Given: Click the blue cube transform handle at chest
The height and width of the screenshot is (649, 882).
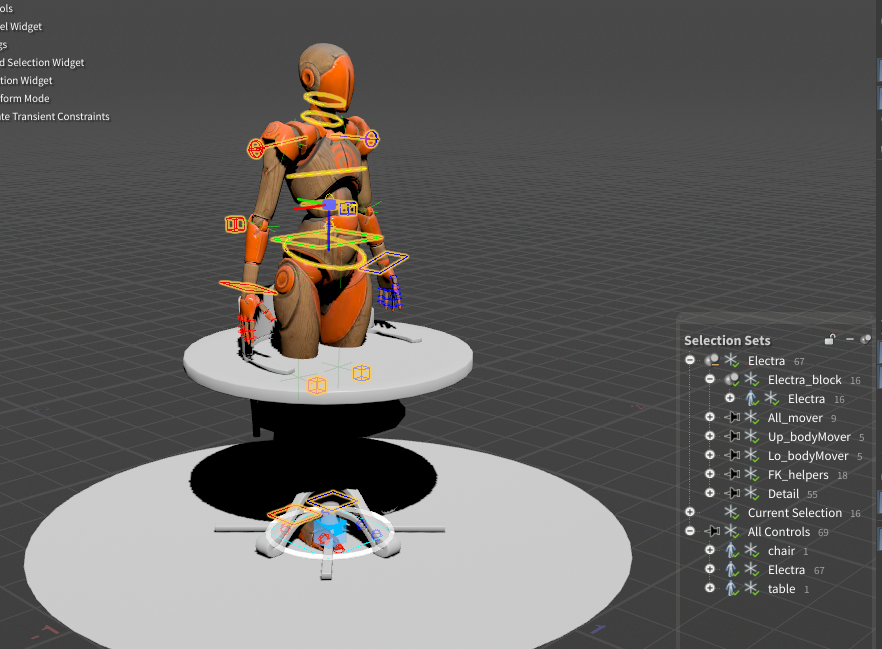Looking at the screenshot, I should point(329,204).
